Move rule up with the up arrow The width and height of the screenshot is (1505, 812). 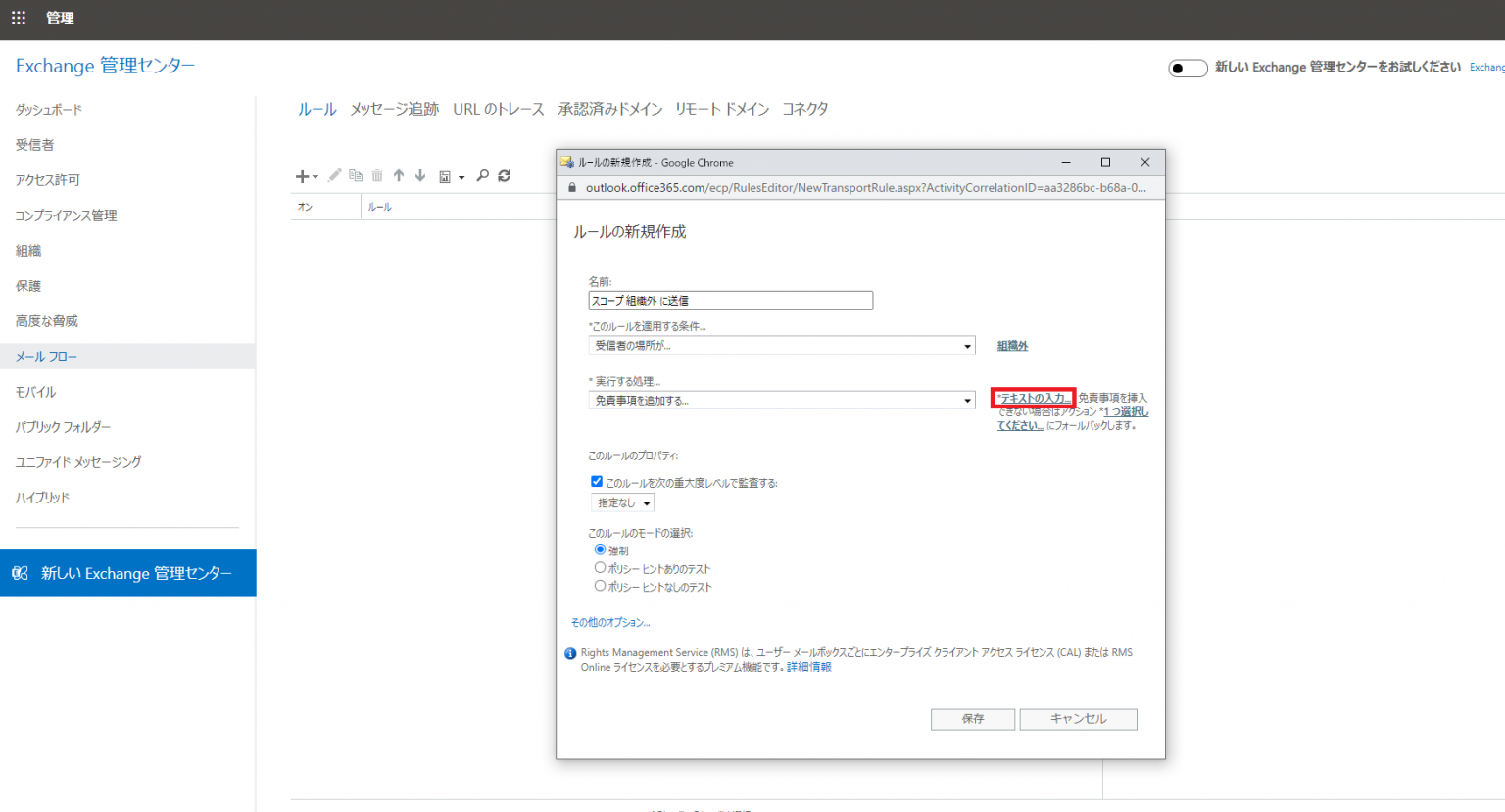pos(399,175)
